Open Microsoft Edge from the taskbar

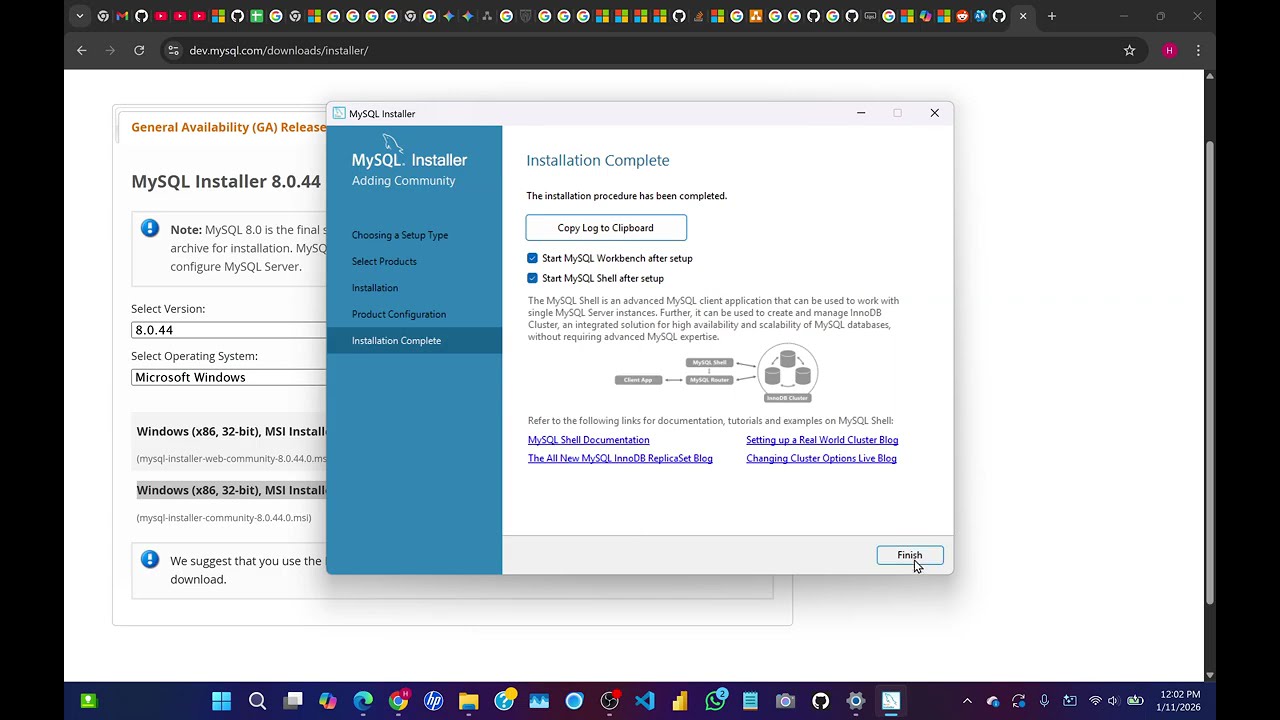click(363, 701)
